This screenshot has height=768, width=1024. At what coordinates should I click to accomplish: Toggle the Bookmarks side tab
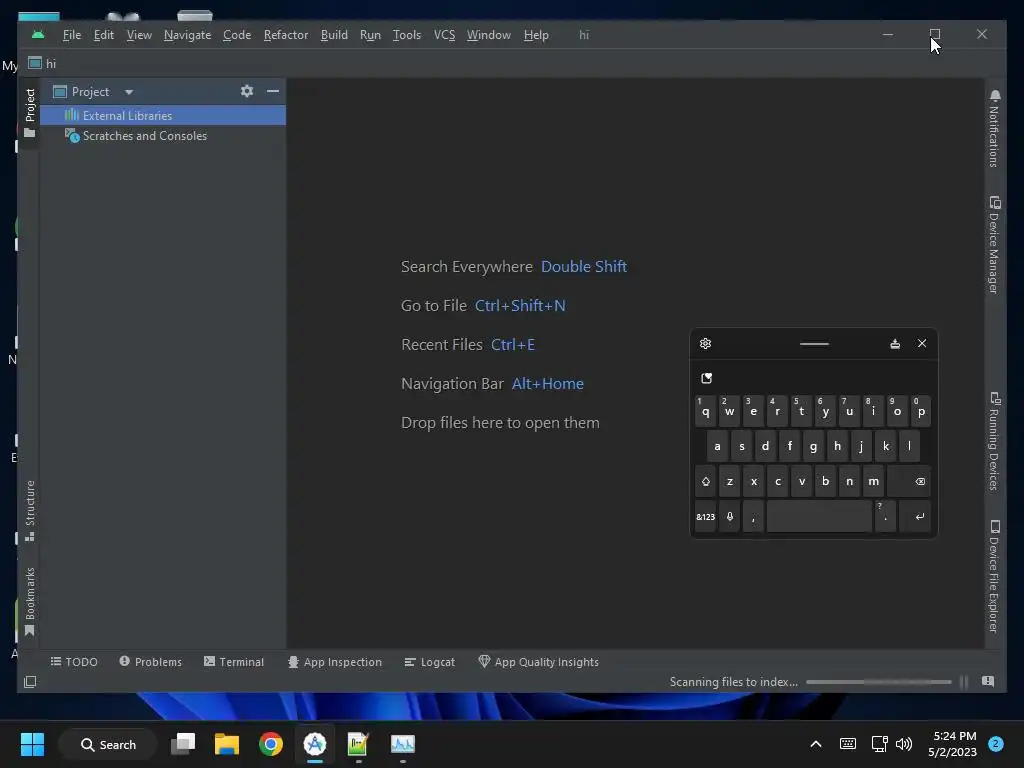[29, 601]
